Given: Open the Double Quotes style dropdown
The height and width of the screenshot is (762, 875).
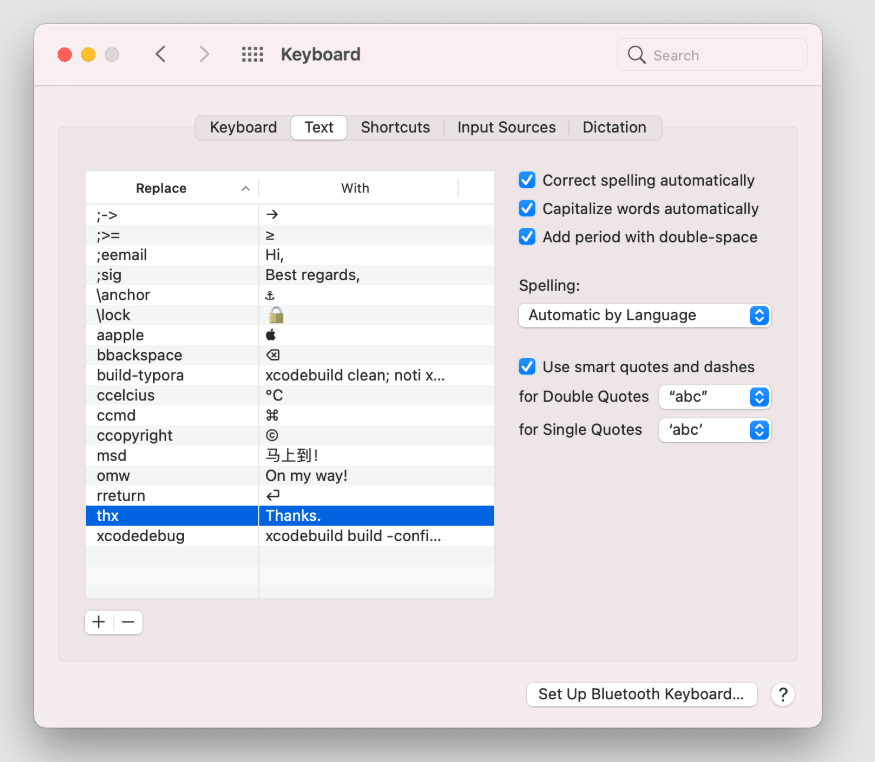Looking at the screenshot, I should pos(714,397).
